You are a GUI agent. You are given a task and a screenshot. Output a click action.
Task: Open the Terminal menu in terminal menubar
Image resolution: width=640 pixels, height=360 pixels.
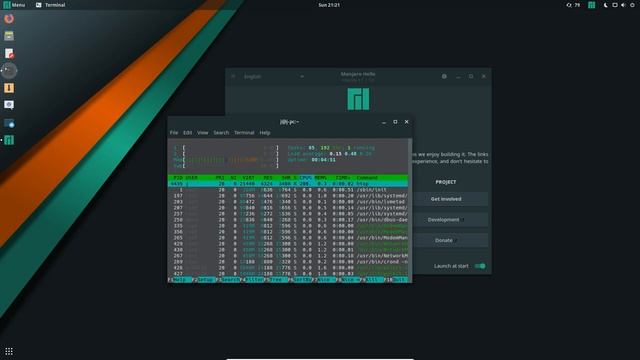[244, 133]
